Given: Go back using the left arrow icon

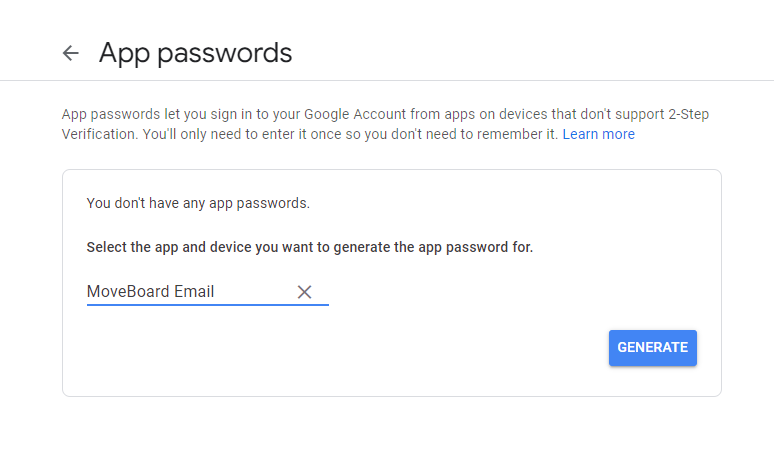Looking at the screenshot, I should tap(70, 53).
